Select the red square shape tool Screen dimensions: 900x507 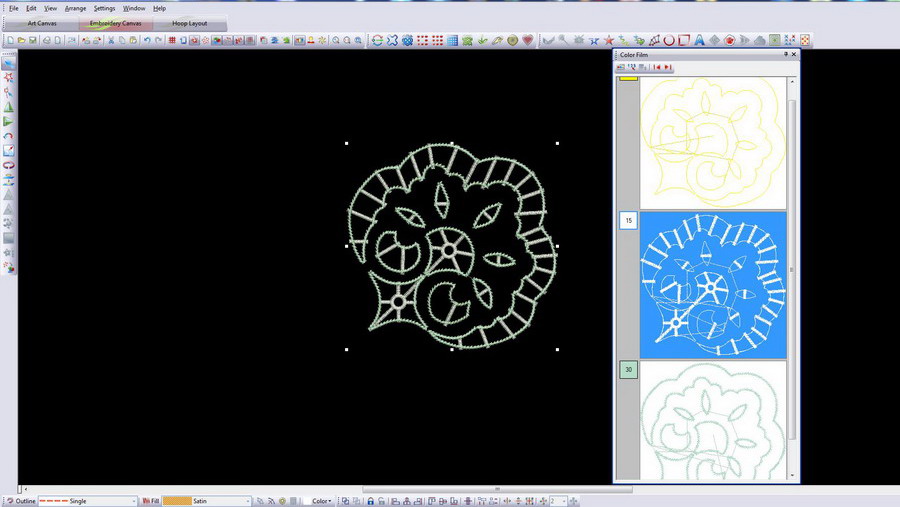pyautogui.click(x=684, y=40)
